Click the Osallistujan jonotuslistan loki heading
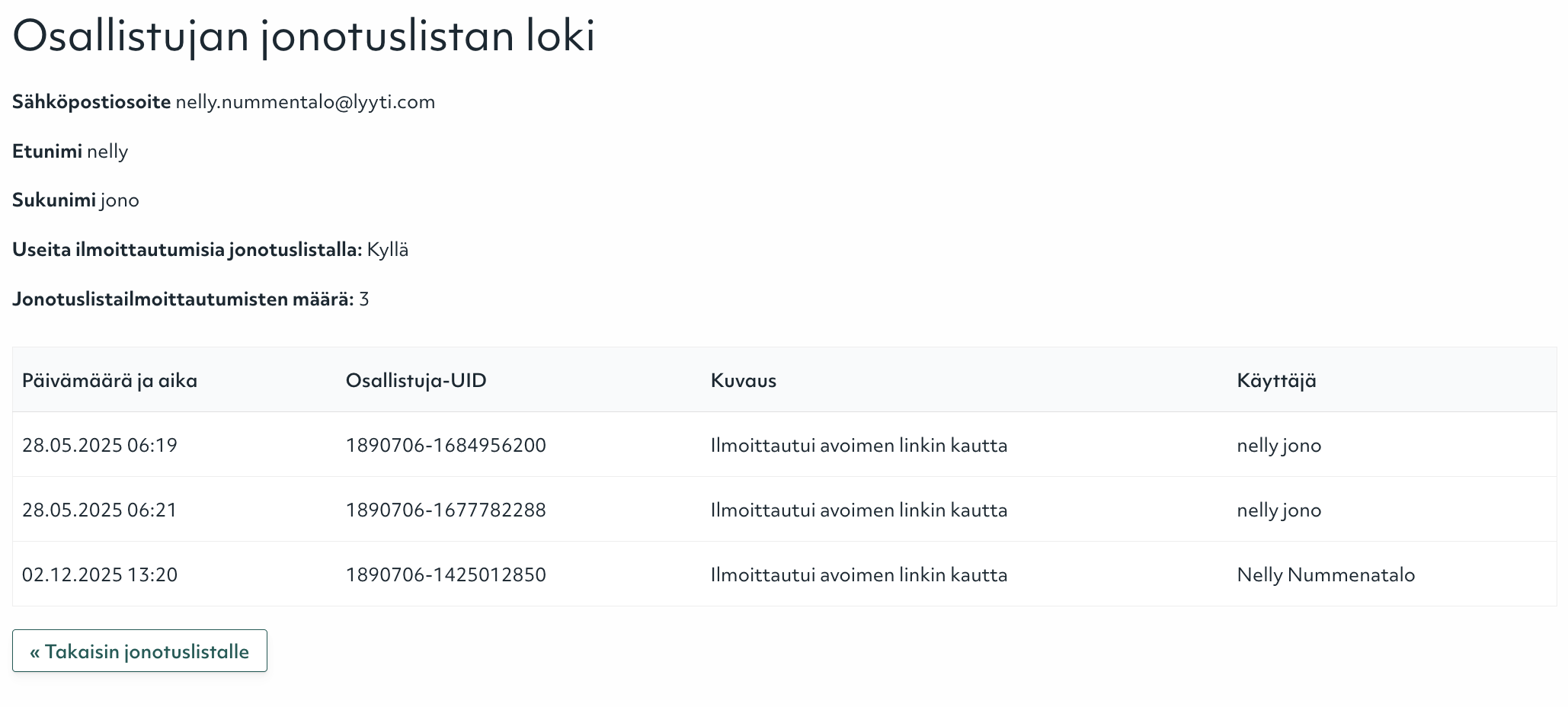Screen dimensions: 1568x707 303,36
